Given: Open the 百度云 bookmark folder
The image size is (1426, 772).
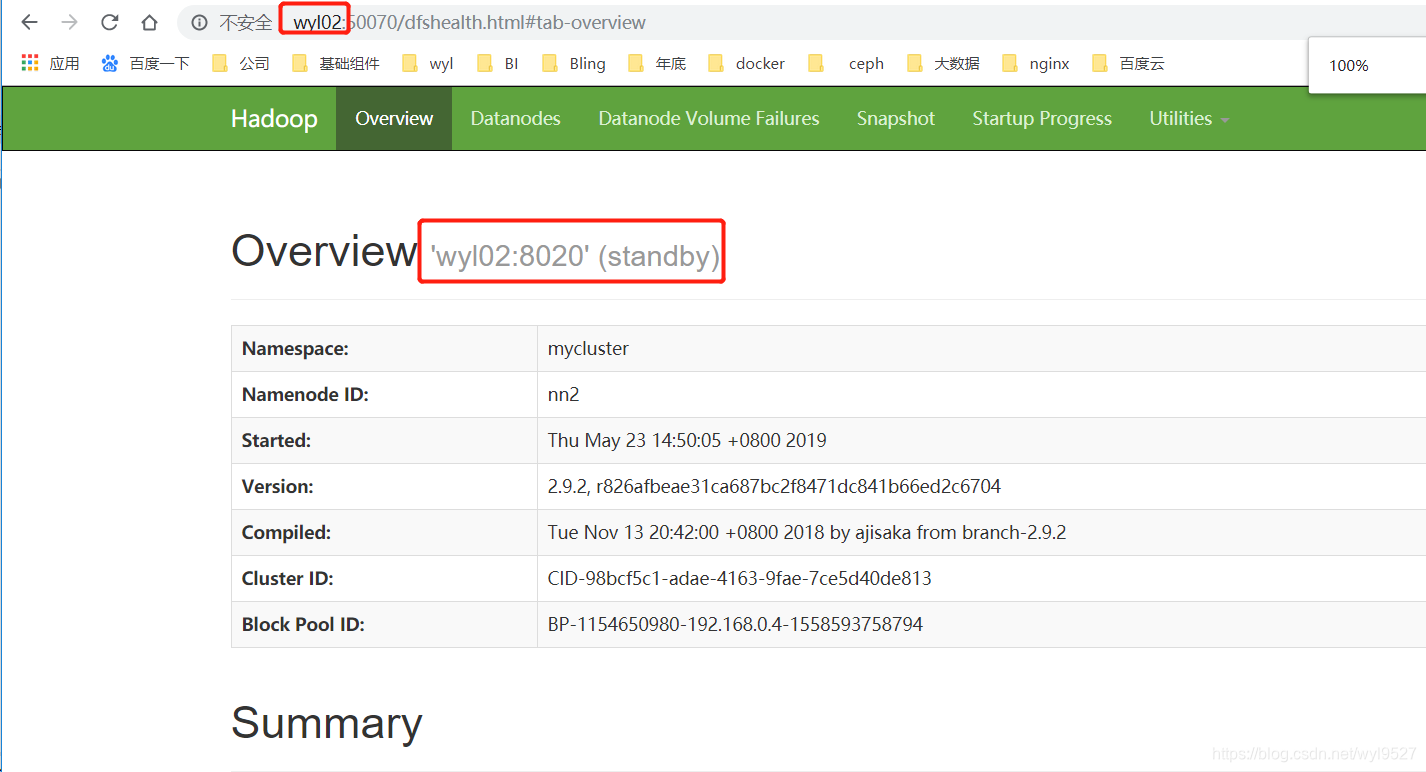Looking at the screenshot, I should [1128, 63].
